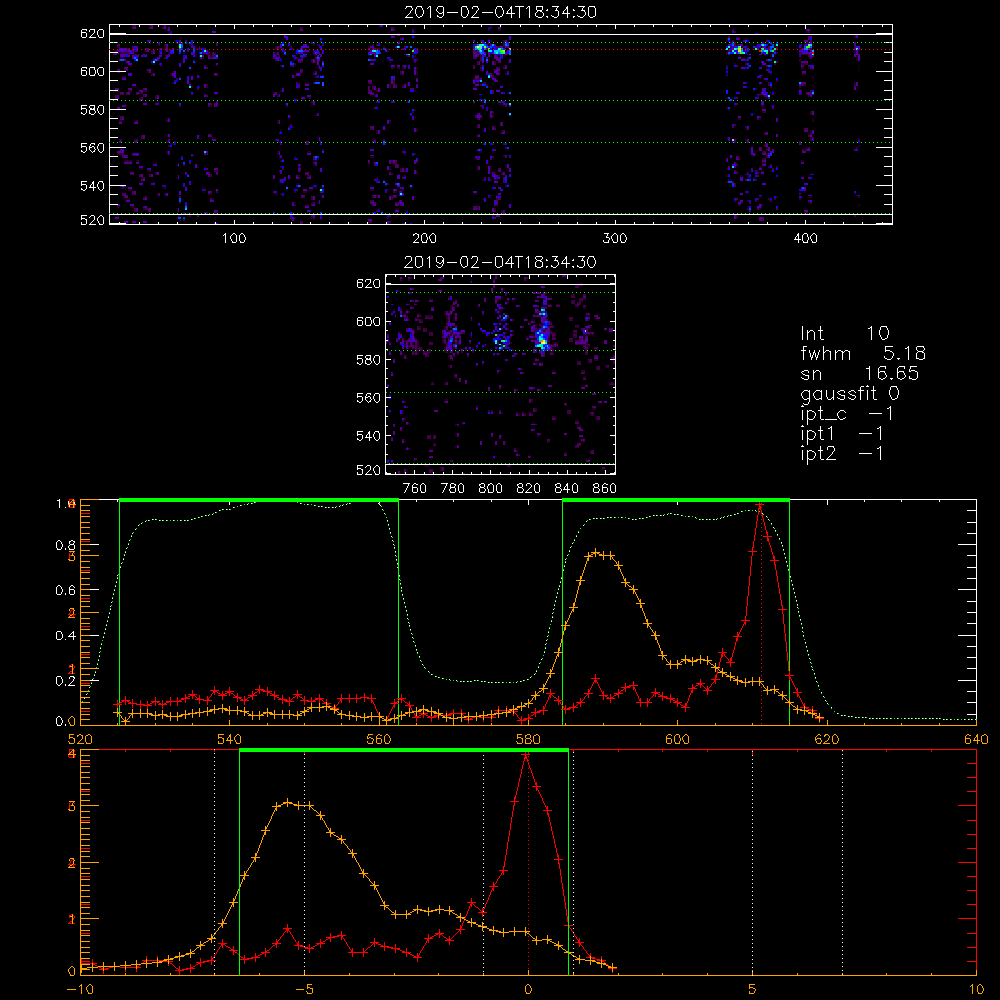Click the bright cluster near x 230 in top spectrogram
Image resolution: width=1000 pixels, height=1000 pixels.
pyautogui.click(x=492, y=48)
